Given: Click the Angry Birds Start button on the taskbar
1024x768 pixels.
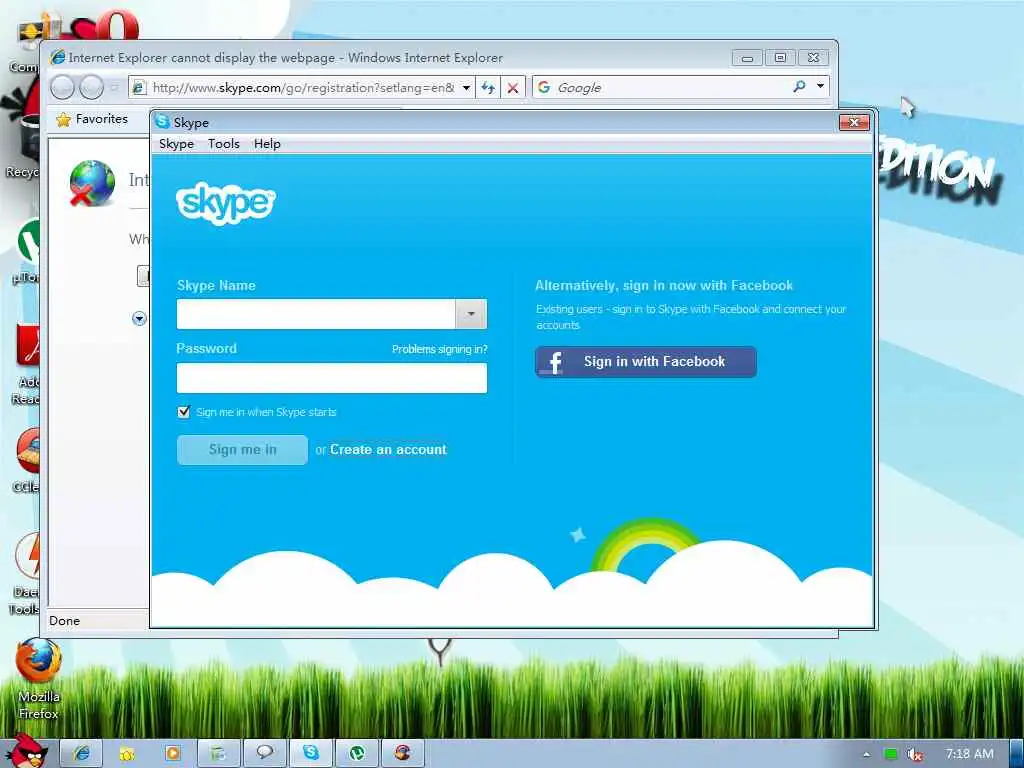Looking at the screenshot, I should click(26, 752).
